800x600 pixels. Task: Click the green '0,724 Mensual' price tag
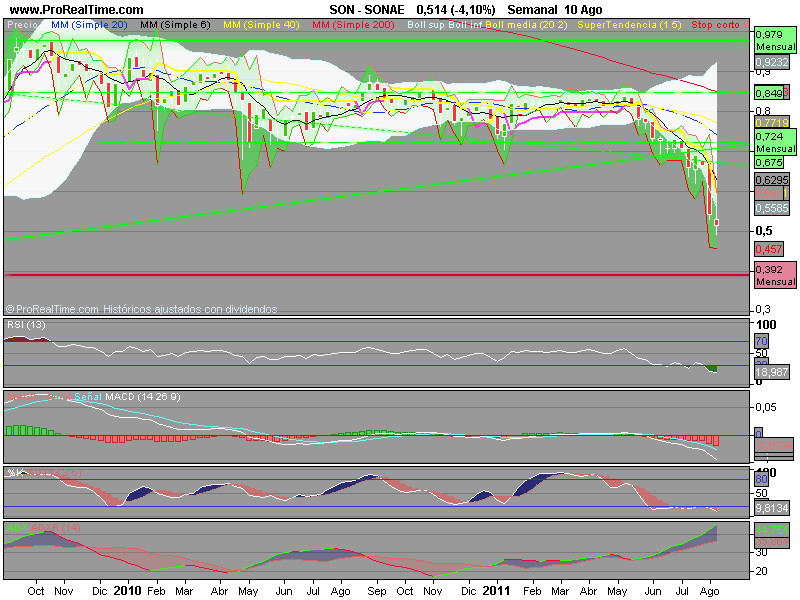point(775,142)
